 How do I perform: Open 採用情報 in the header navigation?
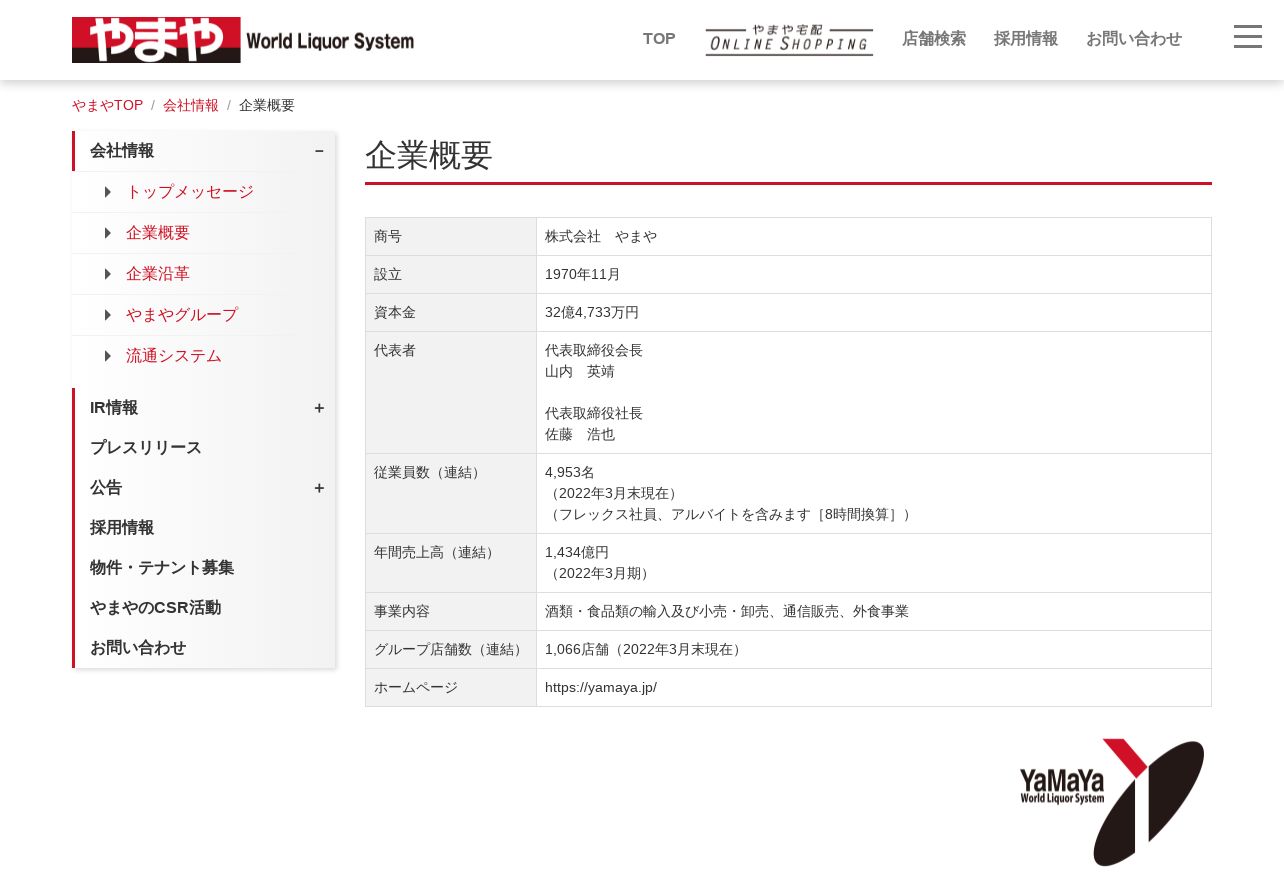1026,39
